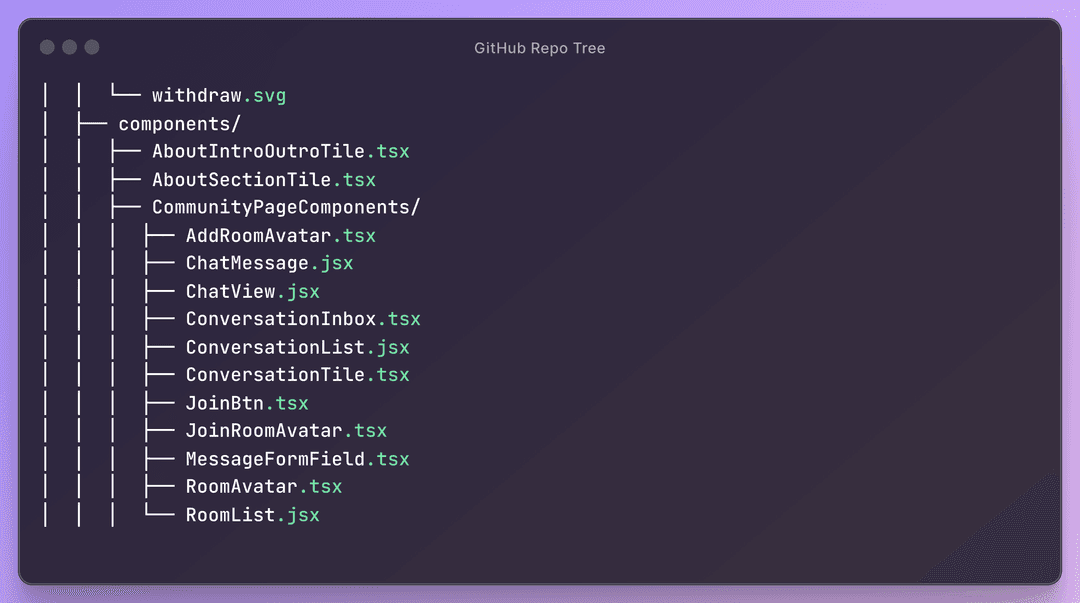Open JoinBtn.tsx file
Image resolution: width=1080 pixels, height=603 pixels.
[247, 403]
